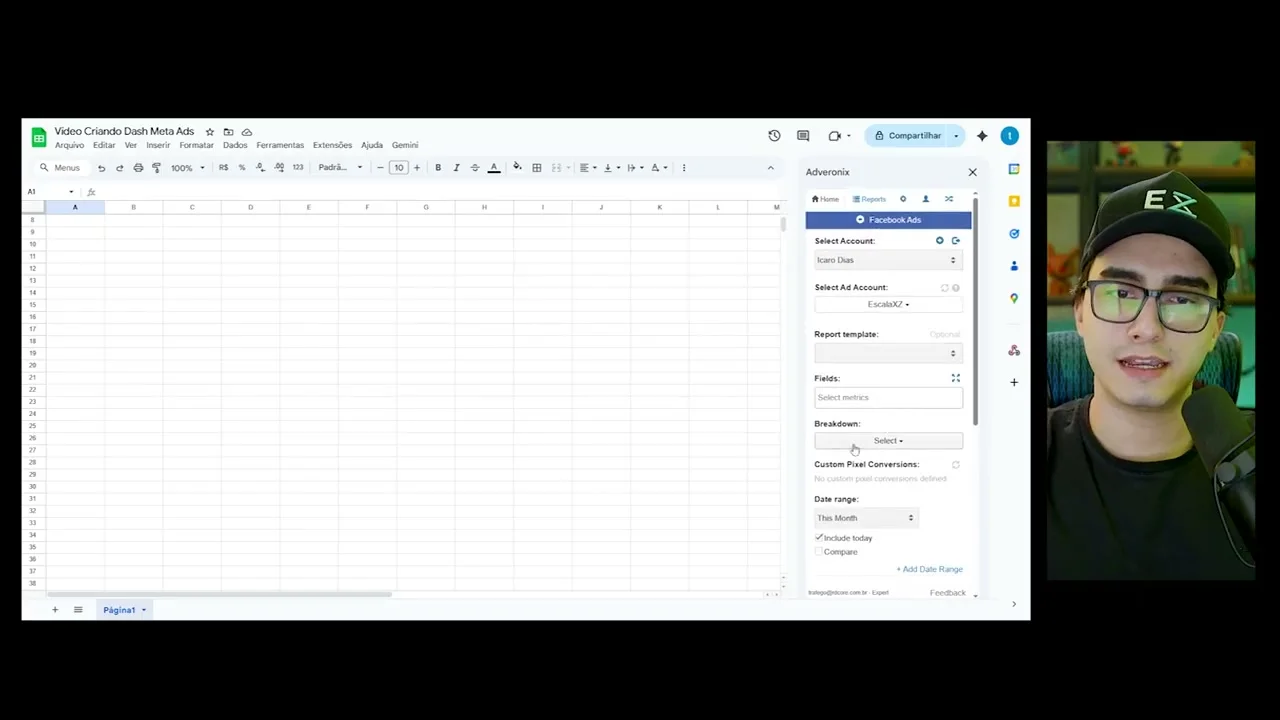Click the Menus search box
This screenshot has width=1280, height=720.
[x=60, y=168]
